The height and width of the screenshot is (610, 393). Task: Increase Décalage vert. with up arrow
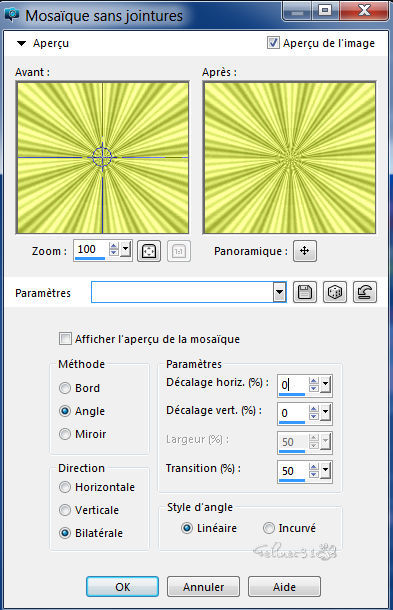click(314, 408)
